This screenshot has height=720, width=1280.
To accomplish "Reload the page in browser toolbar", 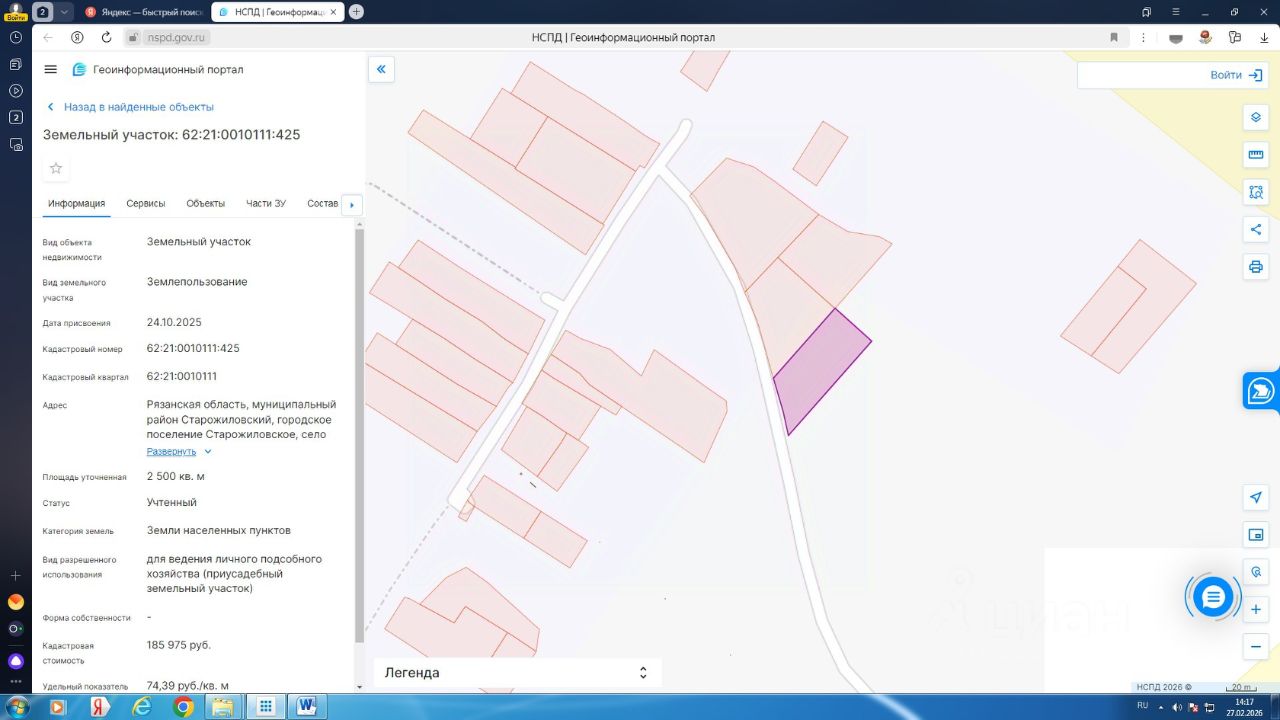I will [x=106, y=37].
